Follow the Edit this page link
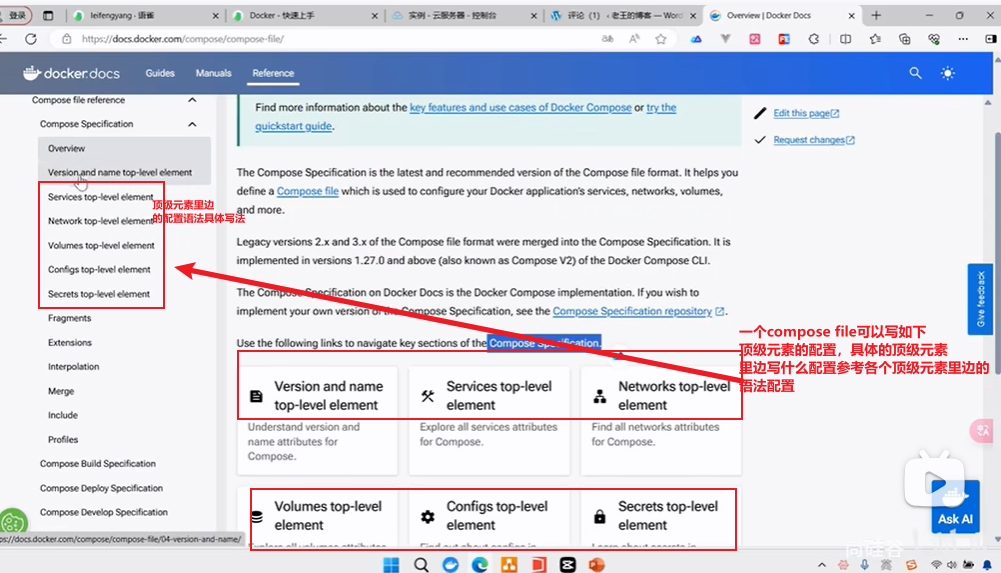 806,113
